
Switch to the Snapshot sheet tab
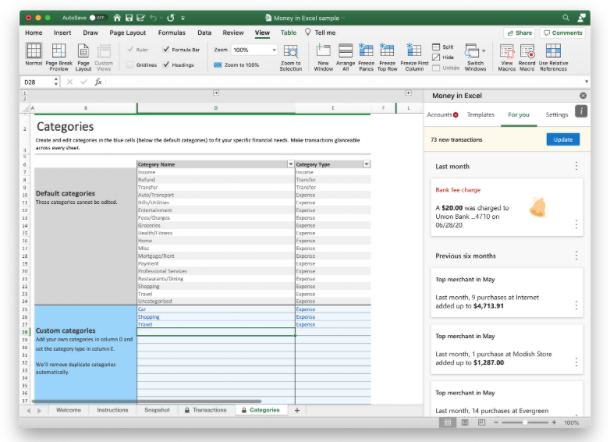pos(157,410)
